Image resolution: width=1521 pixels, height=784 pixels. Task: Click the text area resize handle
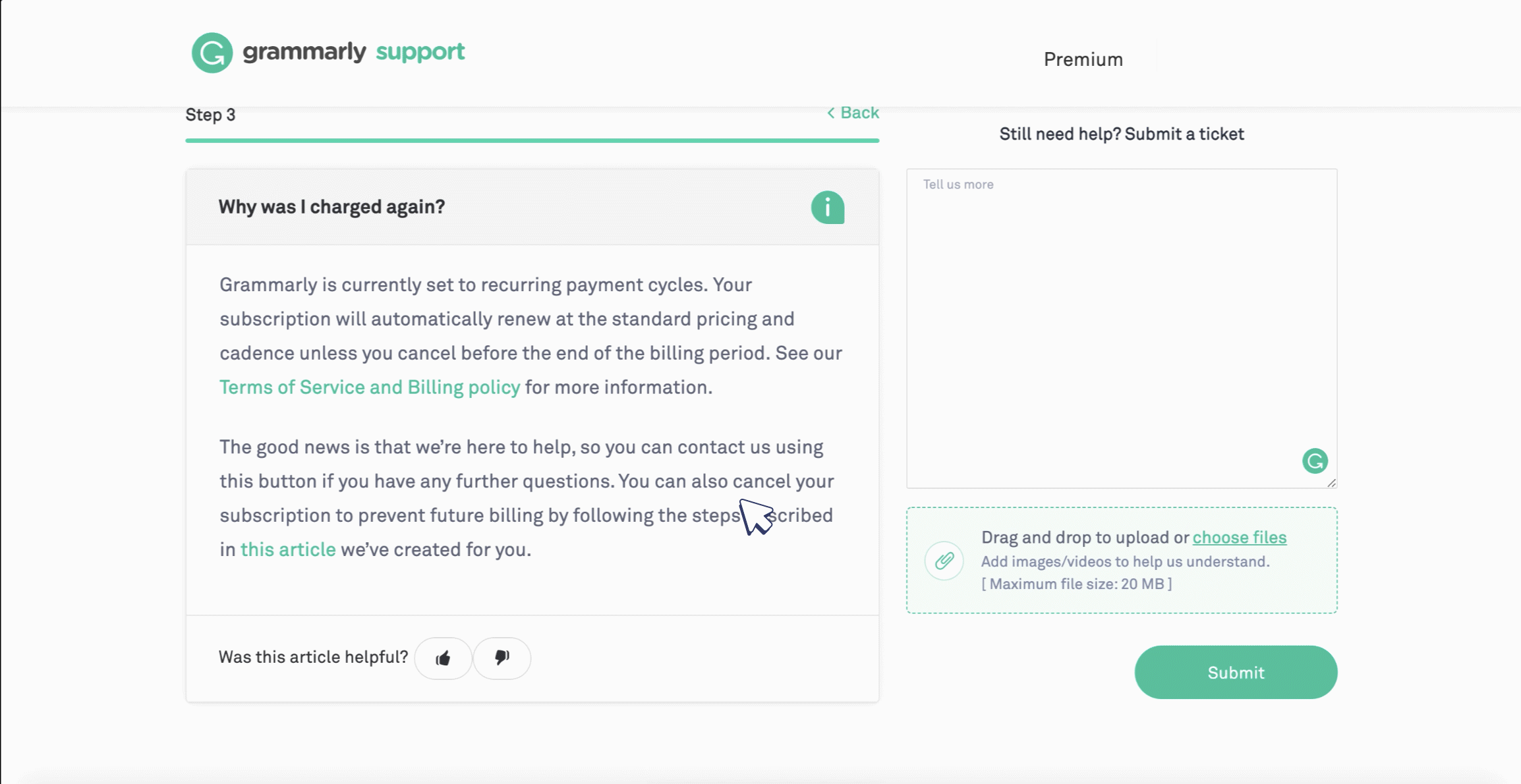point(1332,483)
